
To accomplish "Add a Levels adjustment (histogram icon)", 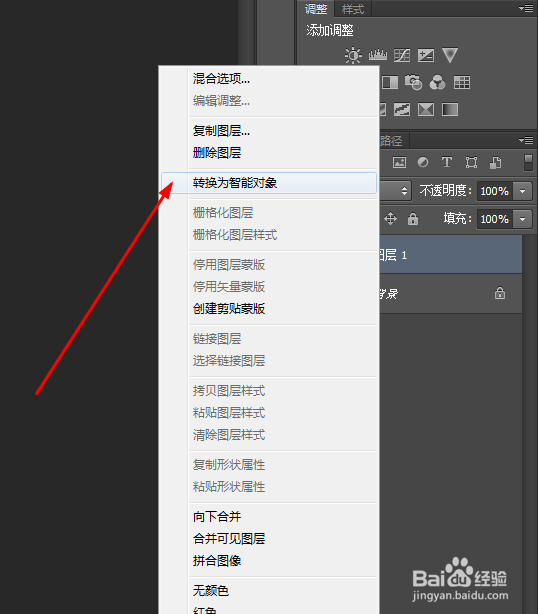I will pyautogui.click(x=377, y=55).
